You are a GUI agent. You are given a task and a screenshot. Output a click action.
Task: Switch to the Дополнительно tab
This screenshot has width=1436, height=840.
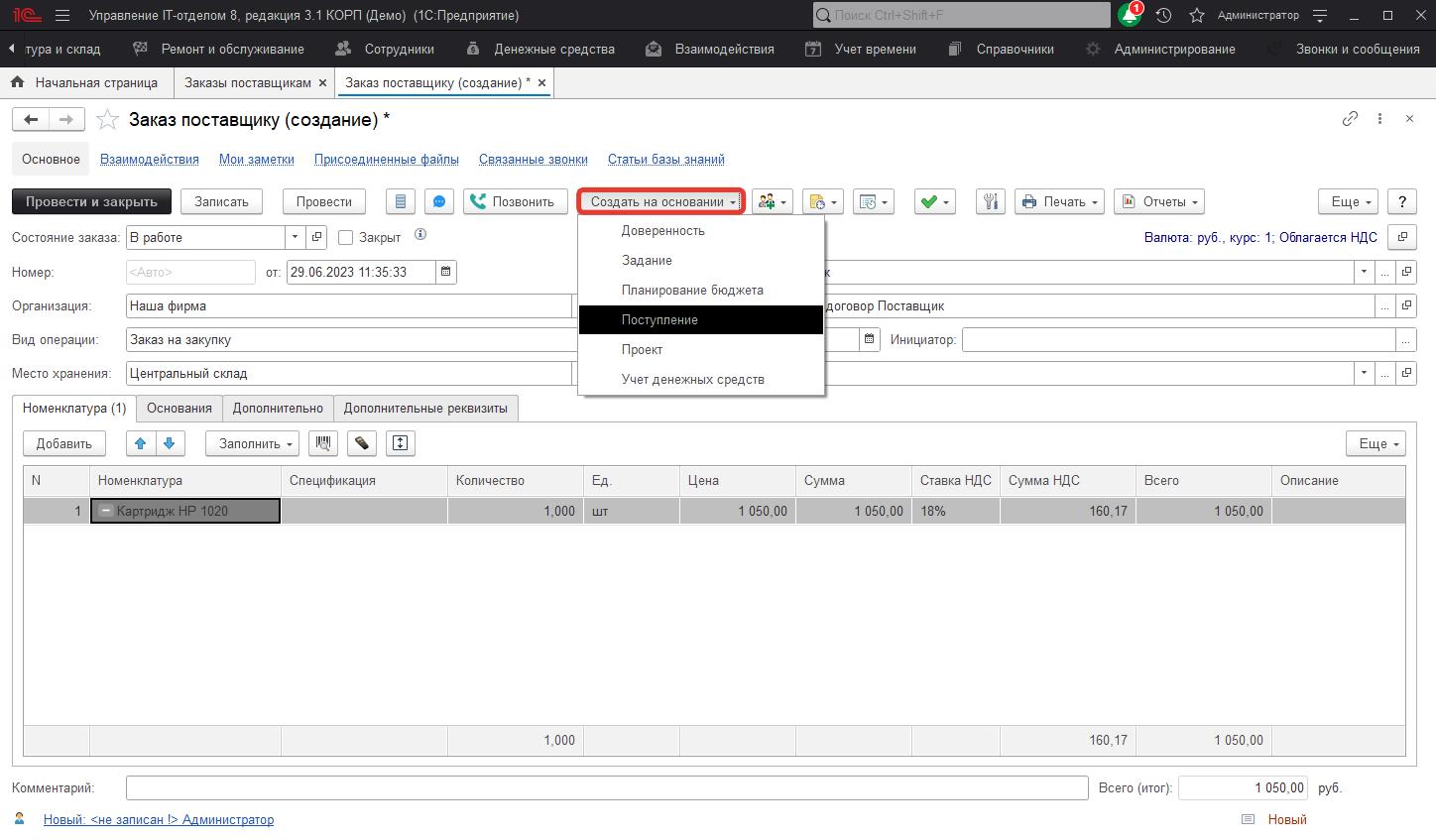(278, 408)
